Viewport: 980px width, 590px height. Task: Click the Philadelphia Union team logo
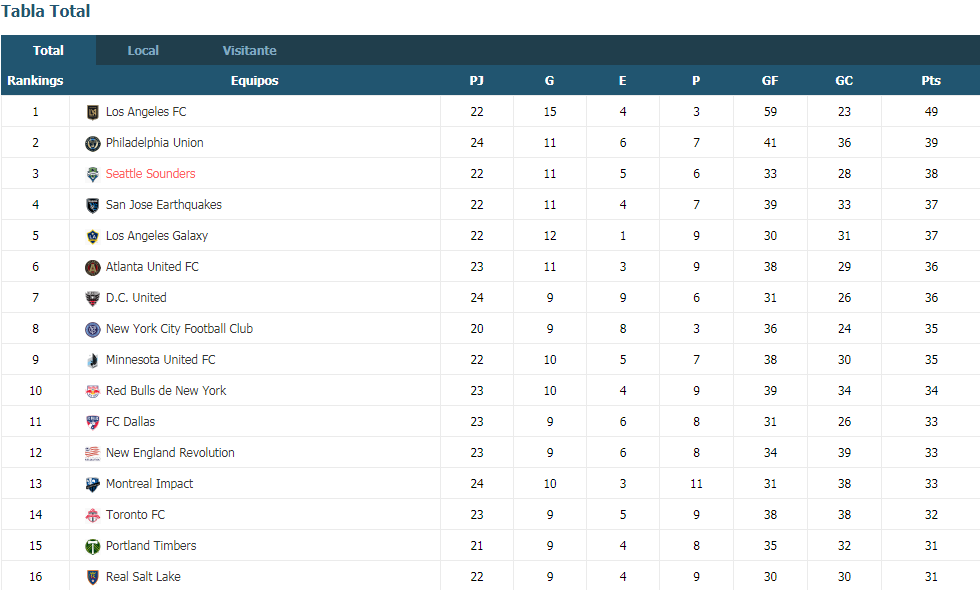pyautogui.click(x=92, y=144)
